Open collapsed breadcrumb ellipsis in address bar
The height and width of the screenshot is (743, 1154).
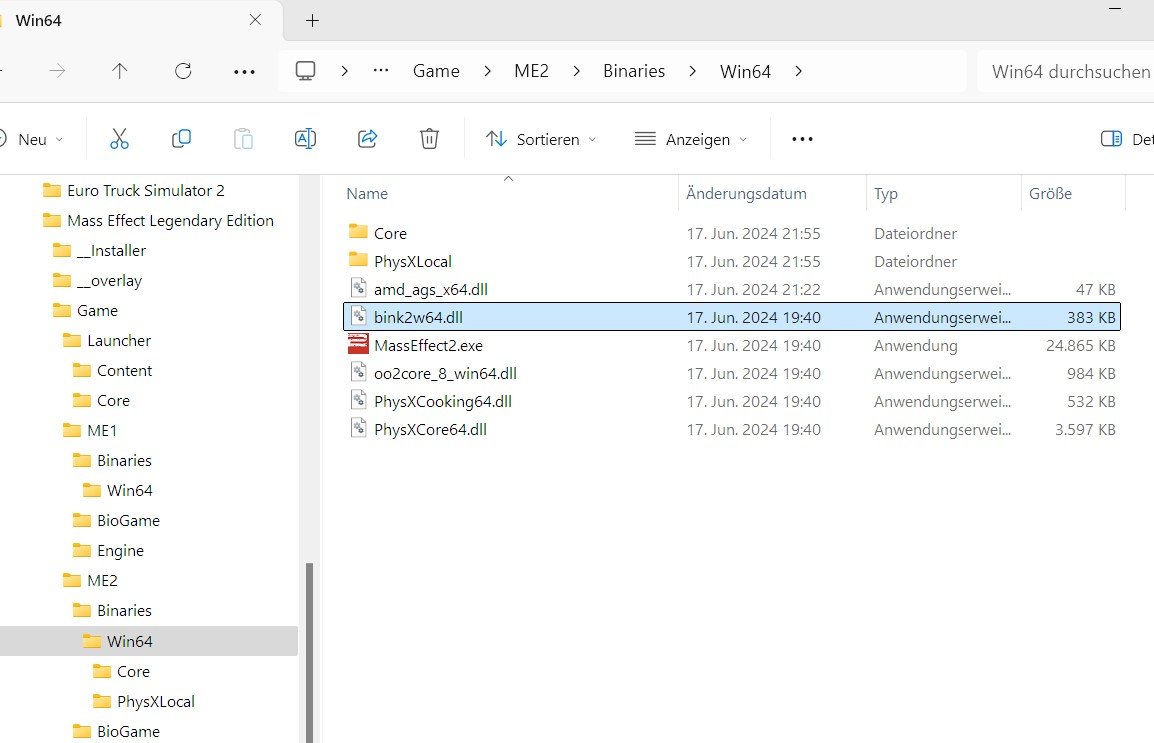coord(380,71)
